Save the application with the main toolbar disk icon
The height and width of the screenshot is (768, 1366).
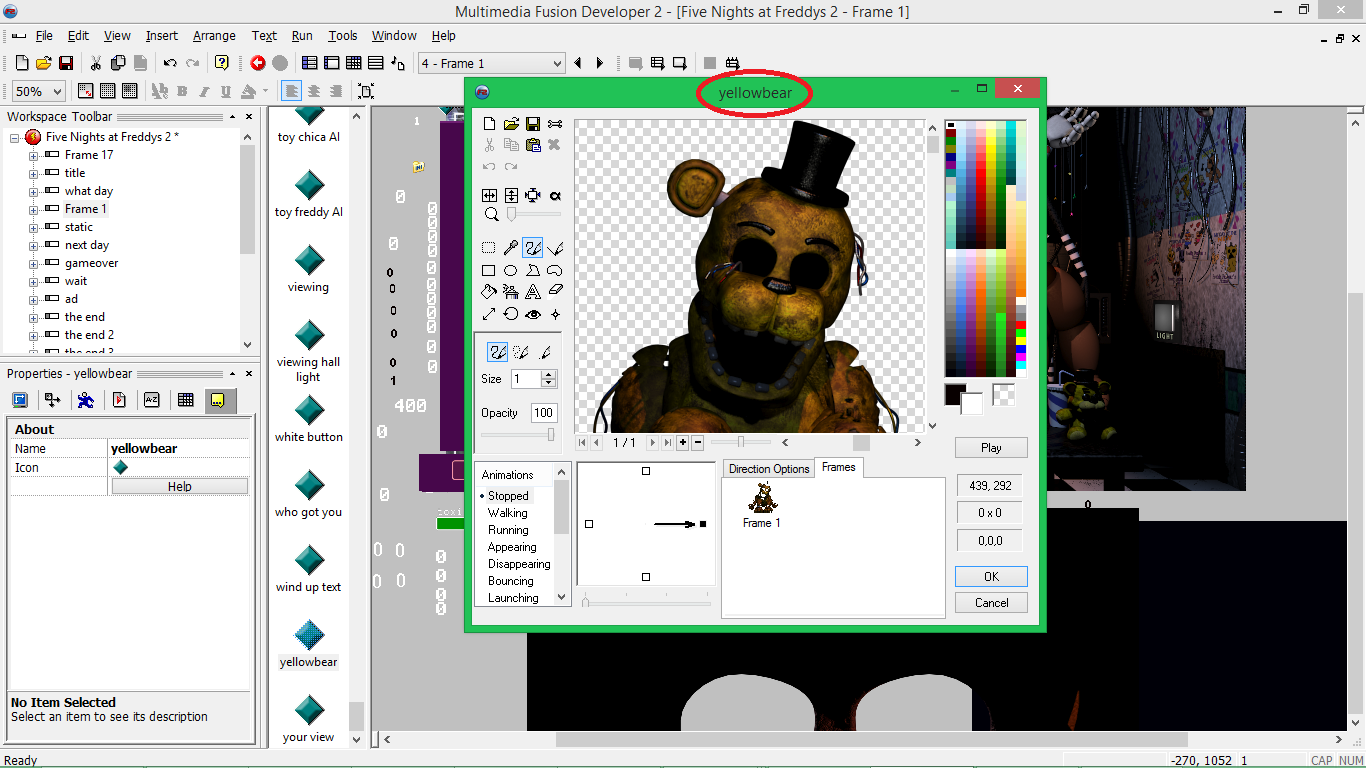click(66, 63)
